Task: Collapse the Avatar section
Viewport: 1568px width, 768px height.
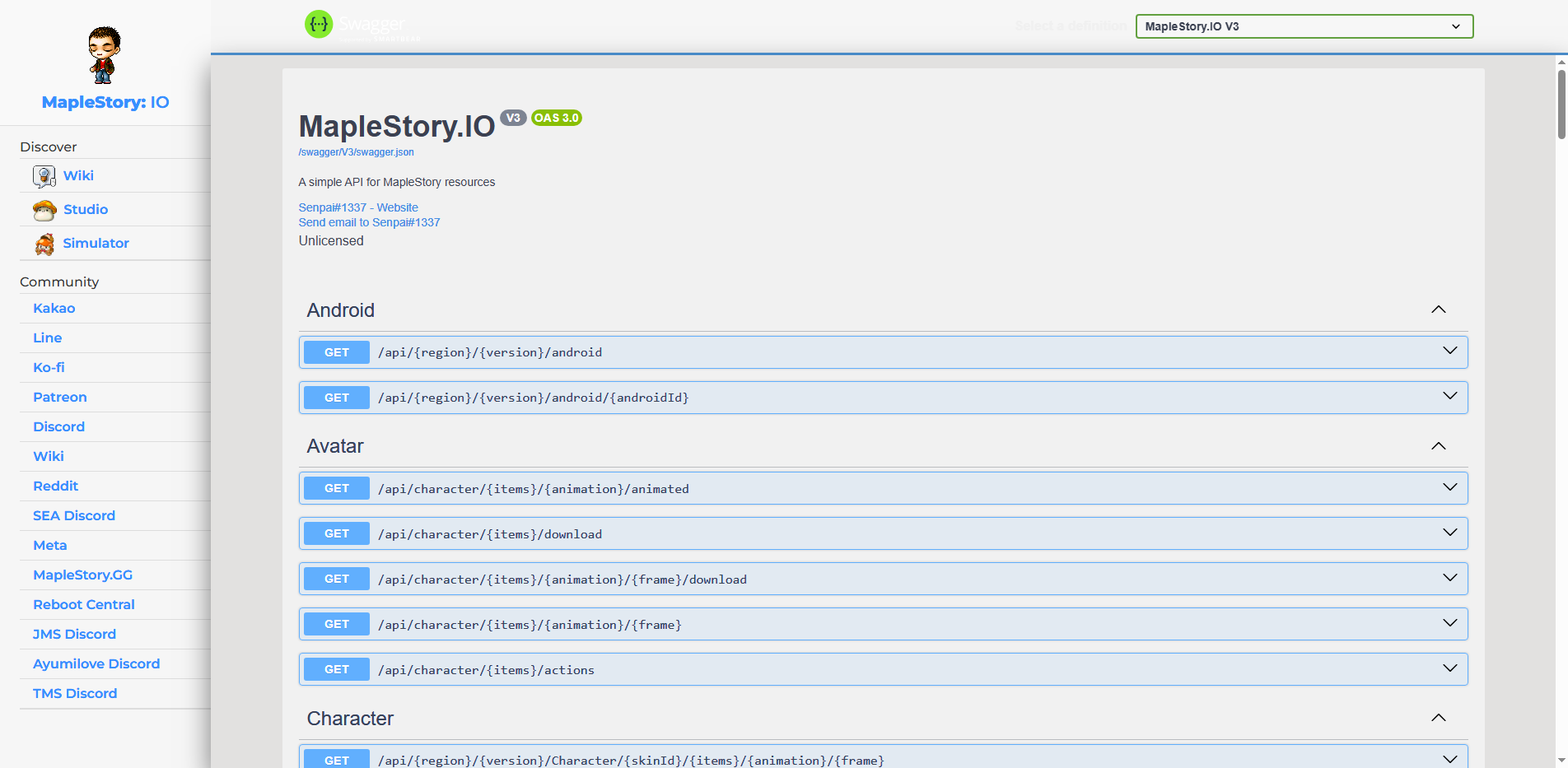Action: [1439, 445]
